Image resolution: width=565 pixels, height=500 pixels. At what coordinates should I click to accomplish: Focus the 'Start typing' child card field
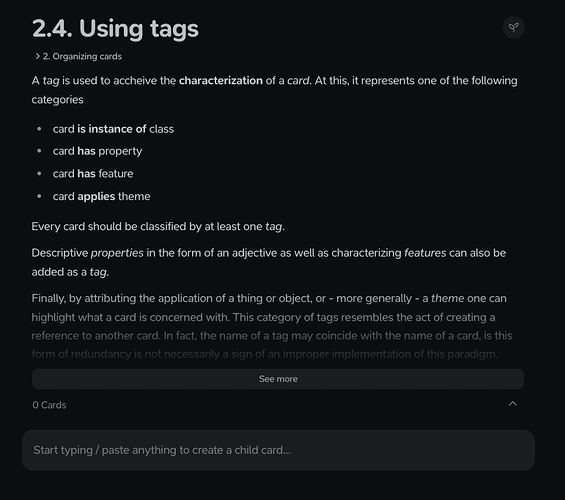(x=278, y=450)
